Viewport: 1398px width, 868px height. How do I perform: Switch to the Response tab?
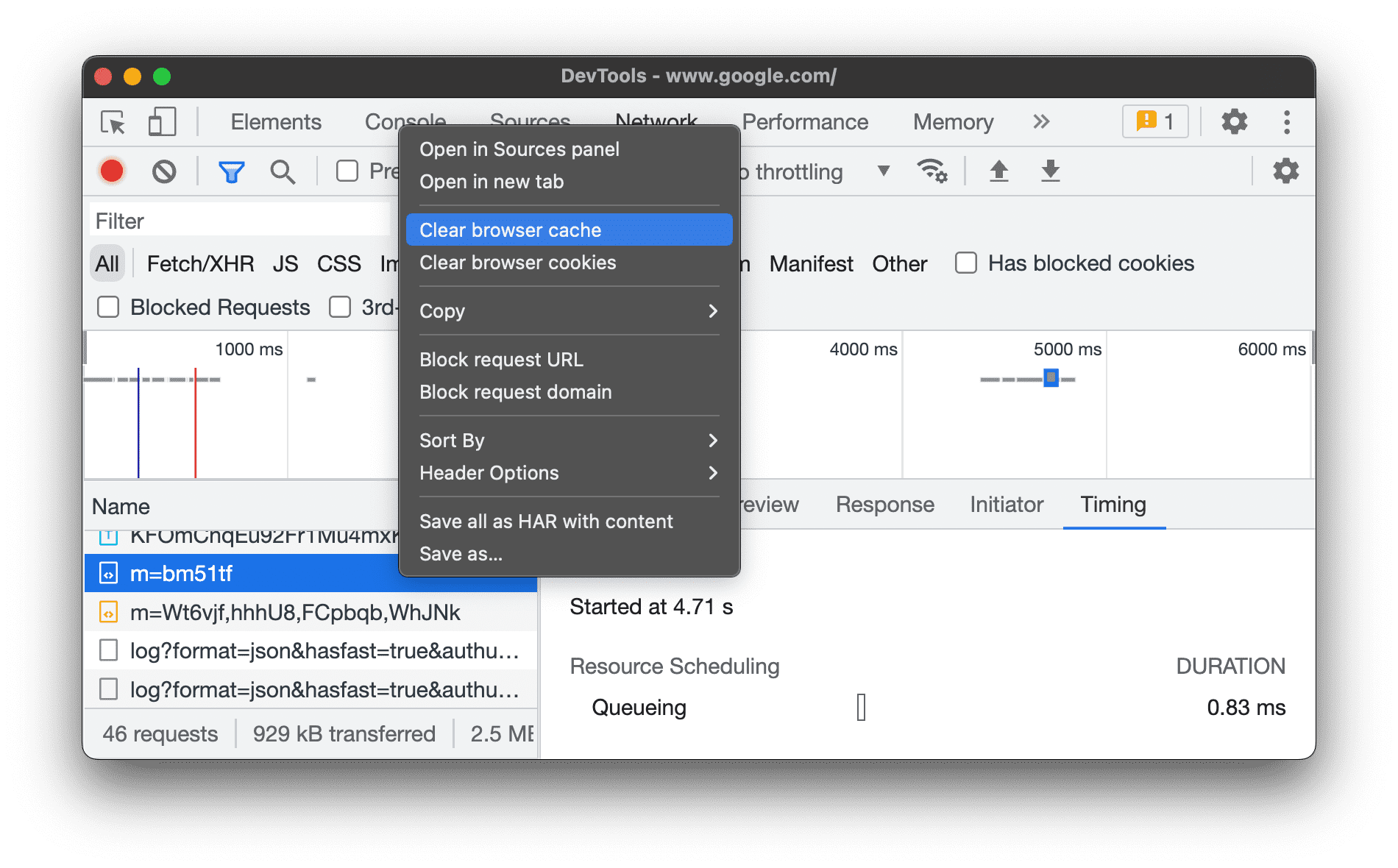point(884,505)
